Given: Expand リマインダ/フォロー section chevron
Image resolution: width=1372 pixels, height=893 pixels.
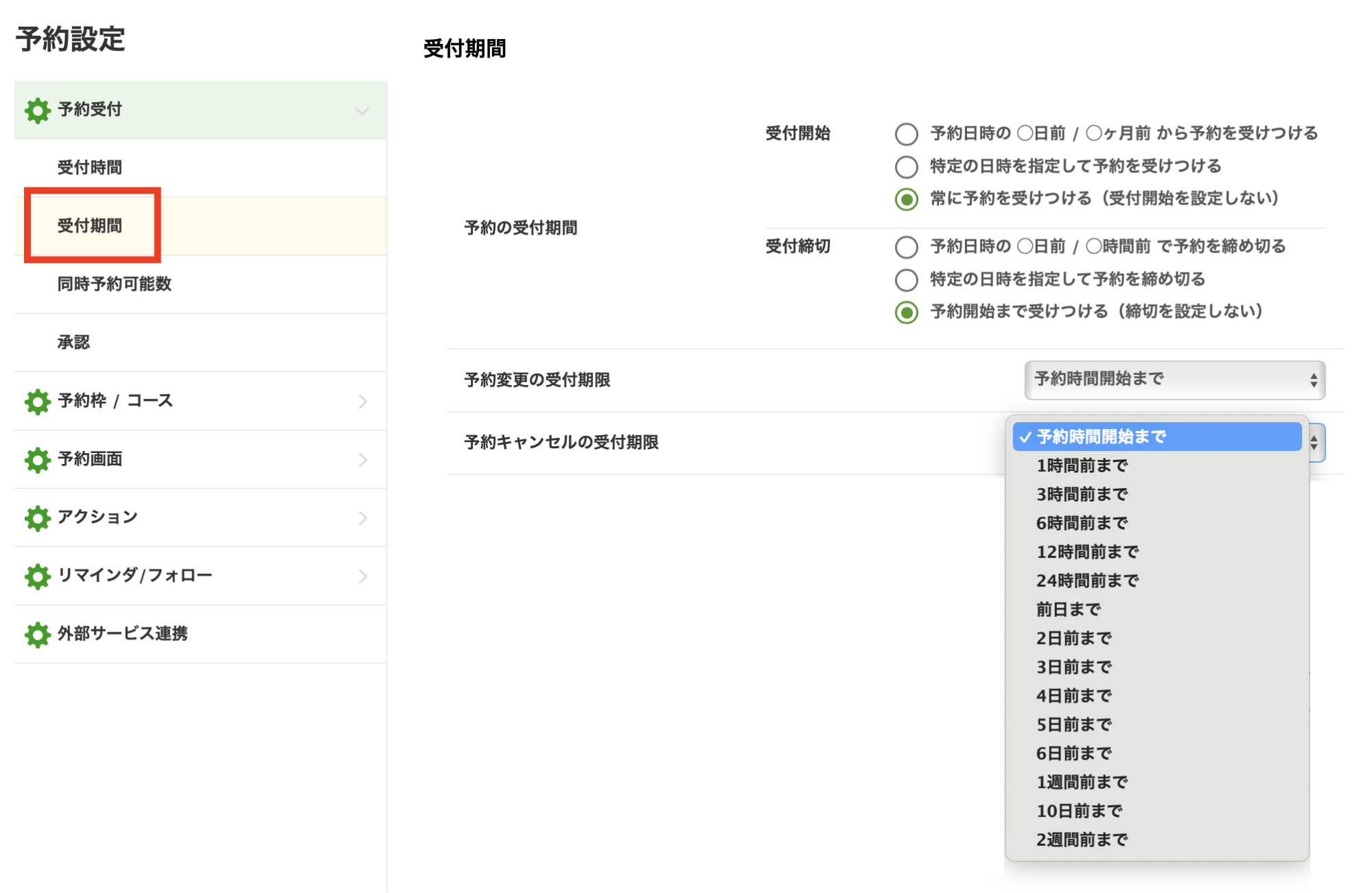Looking at the screenshot, I should pyautogui.click(x=363, y=577).
